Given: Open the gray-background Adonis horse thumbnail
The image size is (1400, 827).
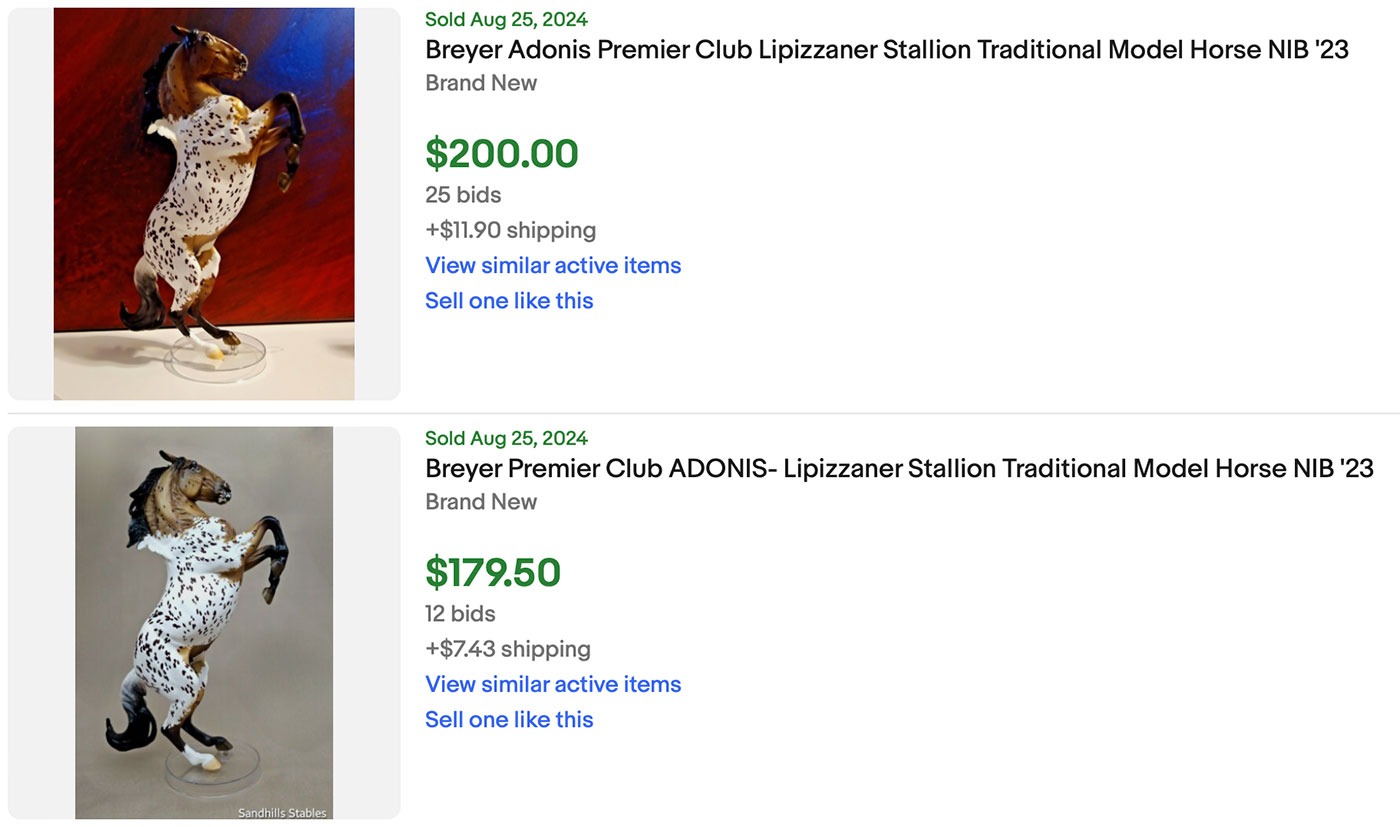Looking at the screenshot, I should tap(204, 622).
